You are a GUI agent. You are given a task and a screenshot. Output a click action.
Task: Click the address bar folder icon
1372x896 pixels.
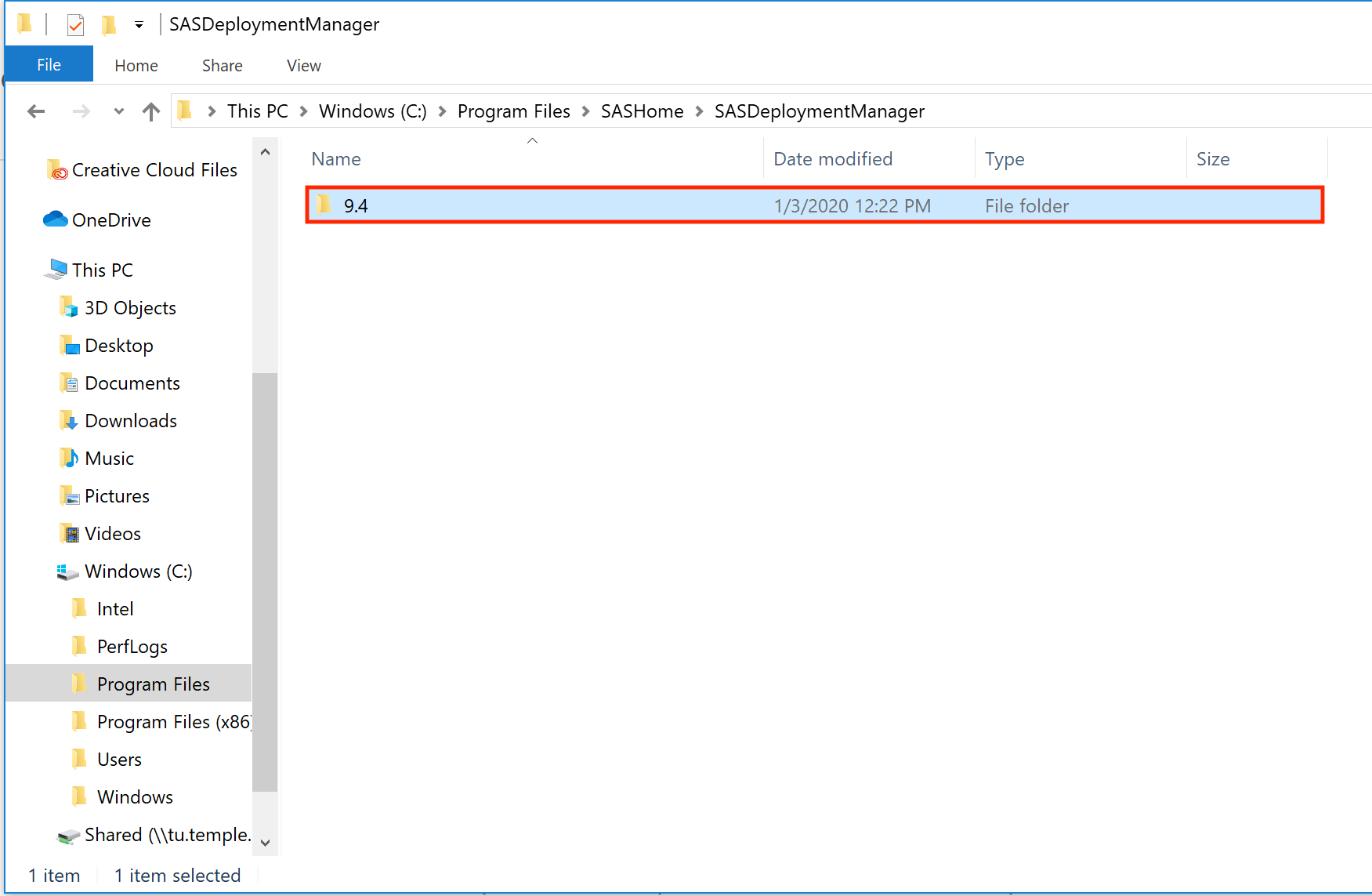185,111
